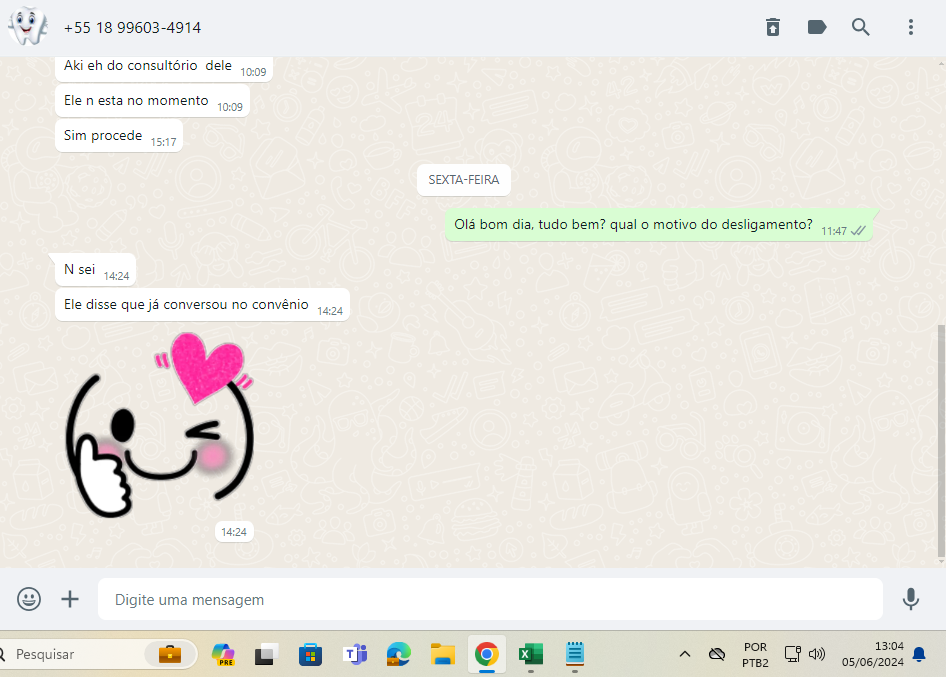Search messages with the magnifier icon
Screen dimensions: 946x677
[x=861, y=27]
